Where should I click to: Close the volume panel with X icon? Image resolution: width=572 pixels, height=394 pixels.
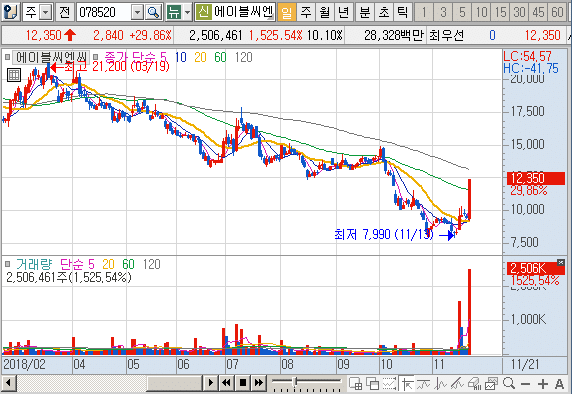(561, 262)
